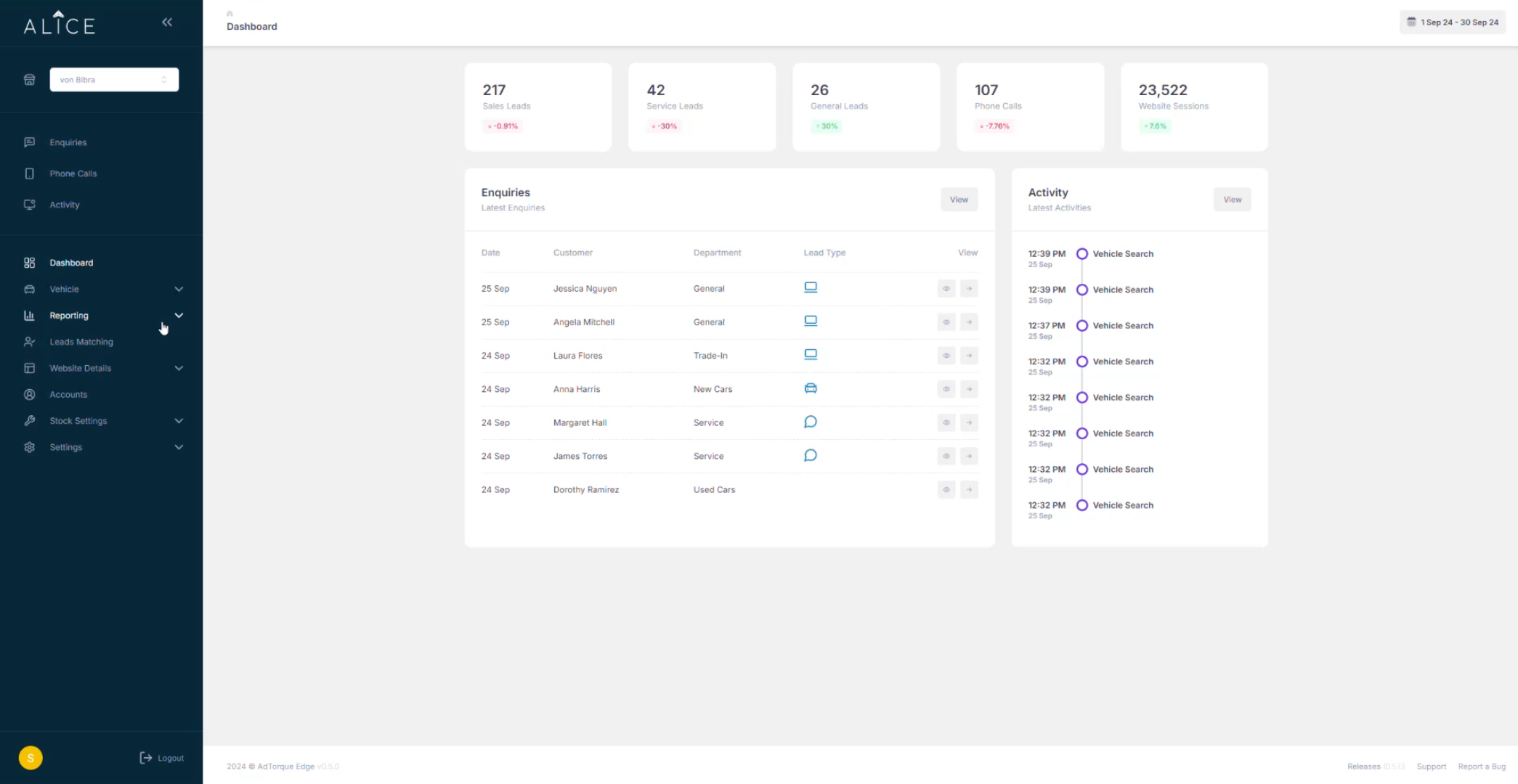Open the 1 Sep 24 - 30 Sep 24 date range picker
Screen dimensions: 1518x784
point(1453,22)
